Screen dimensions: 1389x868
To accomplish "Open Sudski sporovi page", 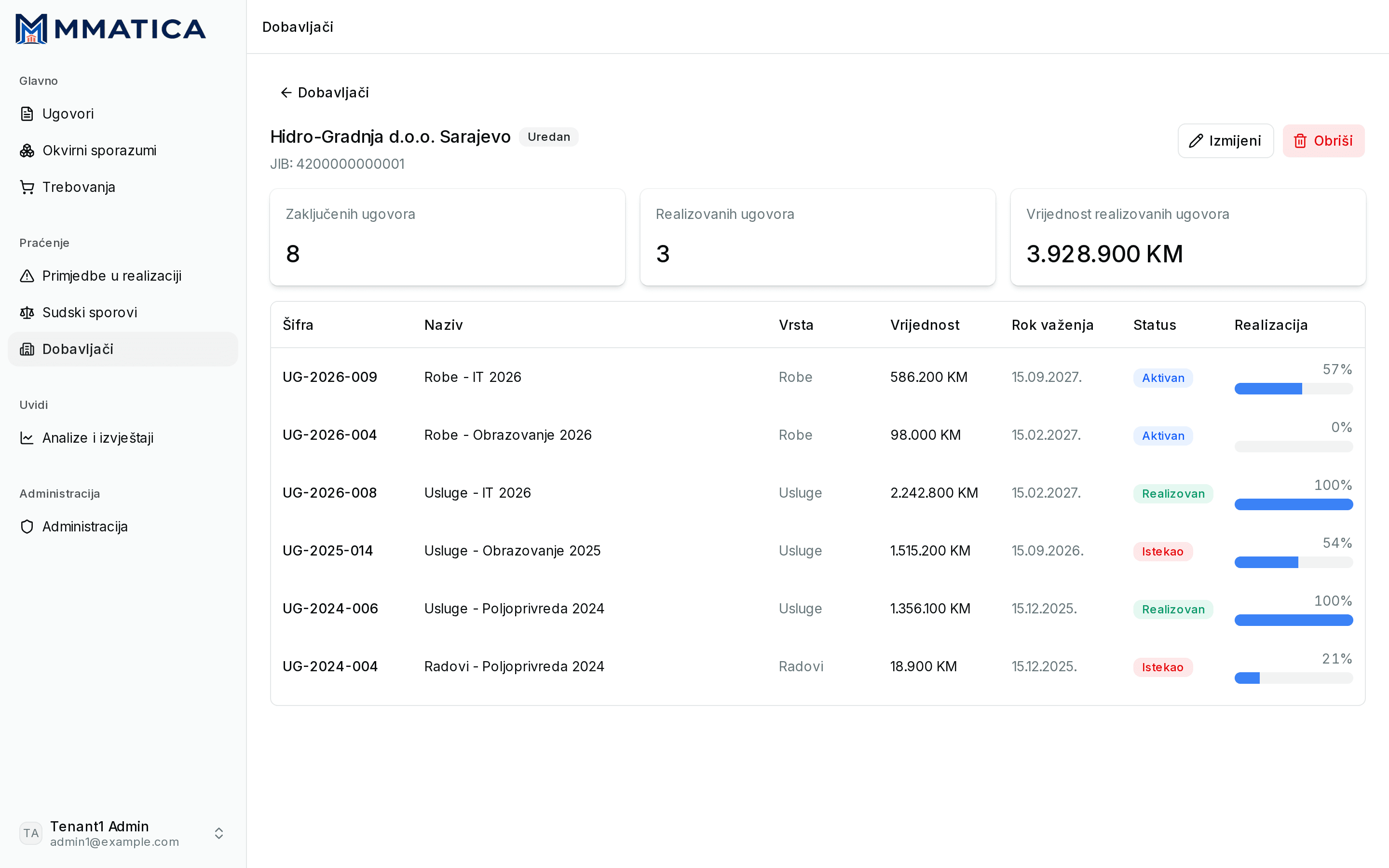I will click(x=123, y=313).
